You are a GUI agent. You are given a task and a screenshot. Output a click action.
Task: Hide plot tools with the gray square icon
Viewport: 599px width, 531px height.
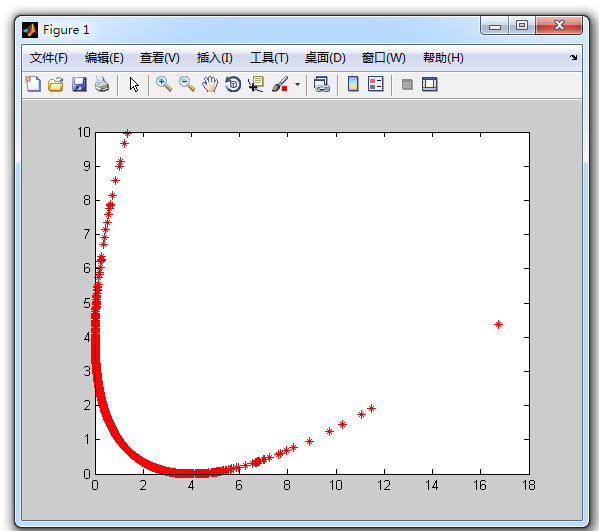407,84
